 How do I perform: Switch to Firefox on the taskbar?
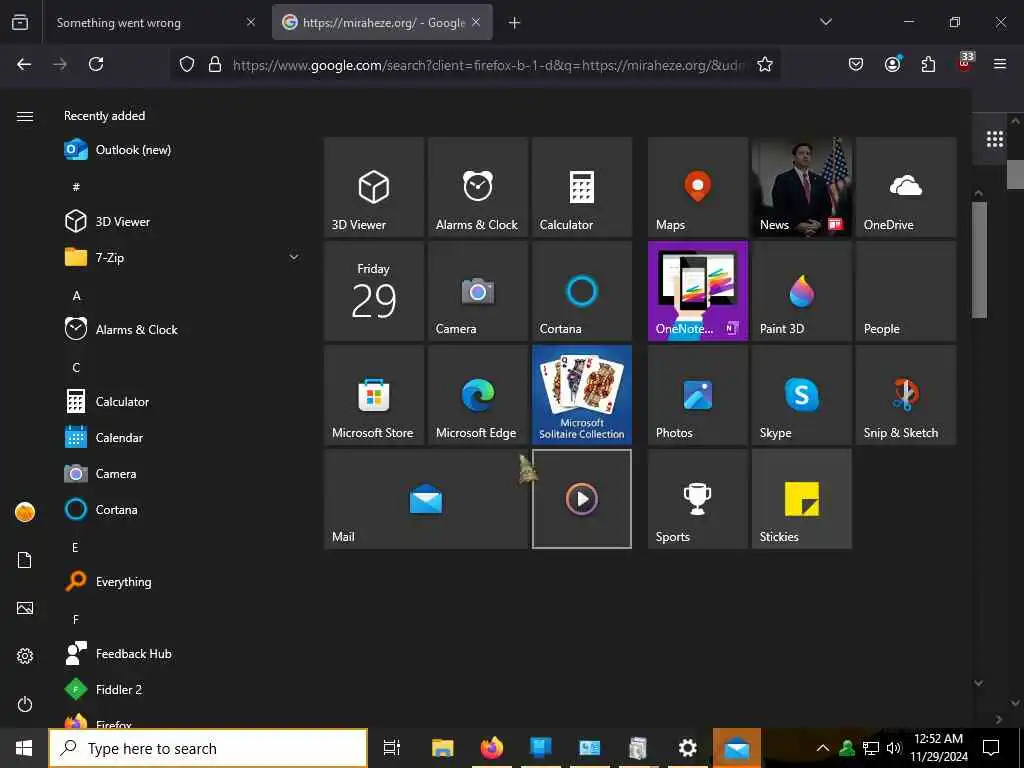click(x=492, y=748)
